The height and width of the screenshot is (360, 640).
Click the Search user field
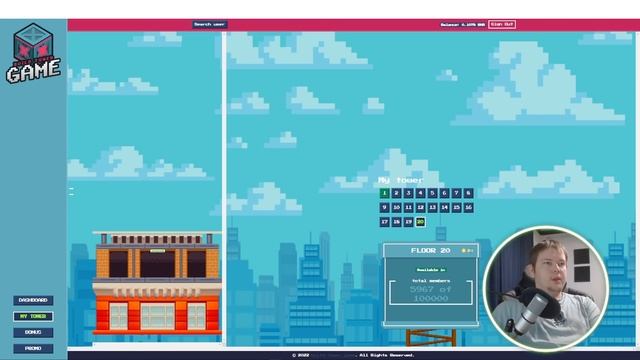tap(210, 24)
